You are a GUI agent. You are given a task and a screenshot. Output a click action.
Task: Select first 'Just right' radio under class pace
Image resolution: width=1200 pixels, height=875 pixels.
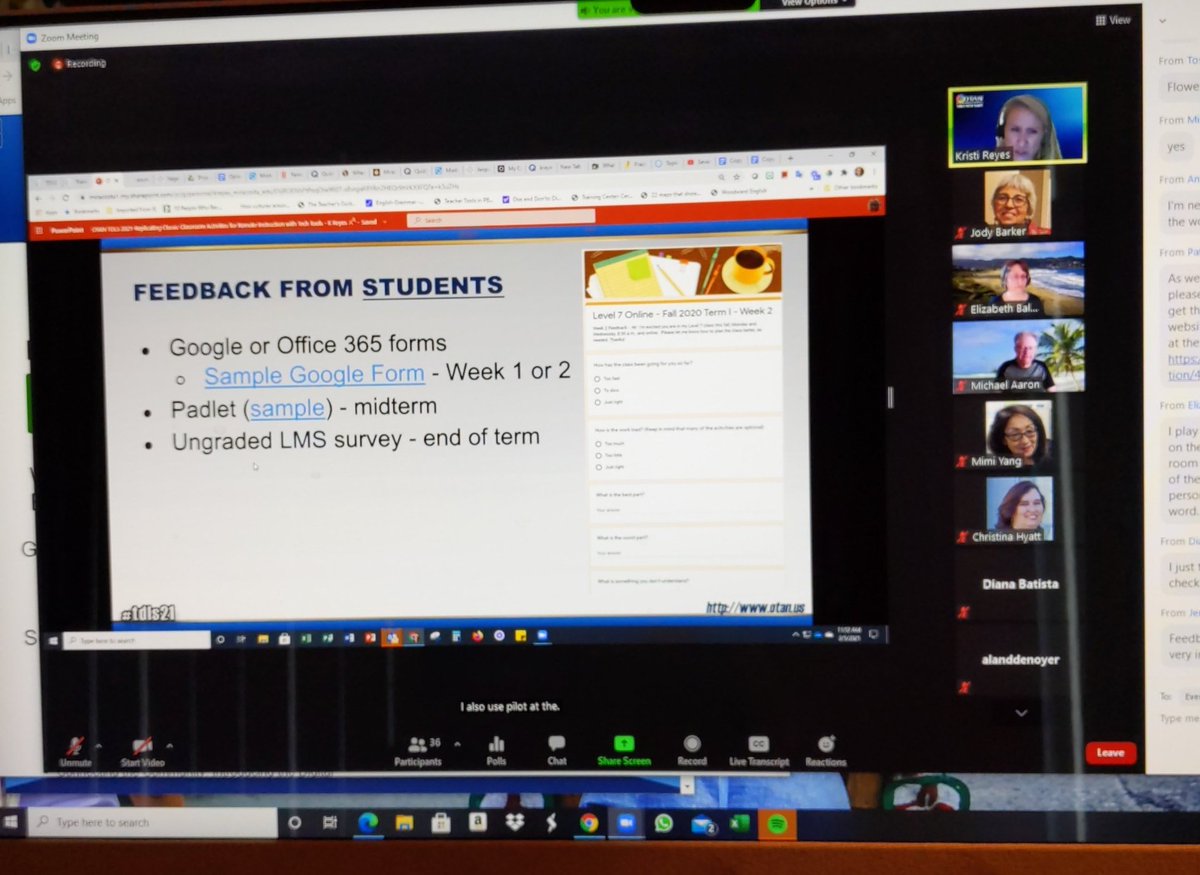point(597,401)
